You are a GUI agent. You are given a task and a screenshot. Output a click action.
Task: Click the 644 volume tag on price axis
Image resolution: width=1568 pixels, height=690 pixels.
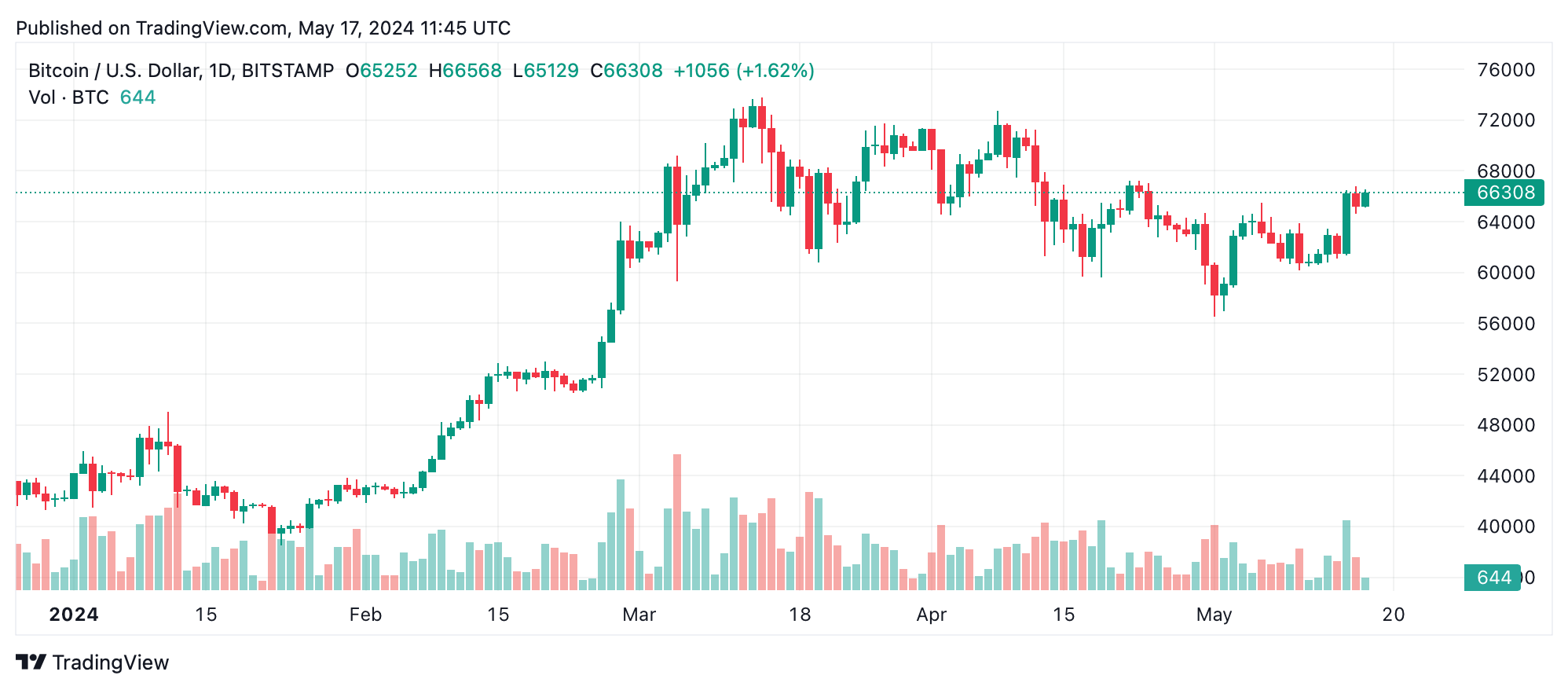[x=1492, y=578]
